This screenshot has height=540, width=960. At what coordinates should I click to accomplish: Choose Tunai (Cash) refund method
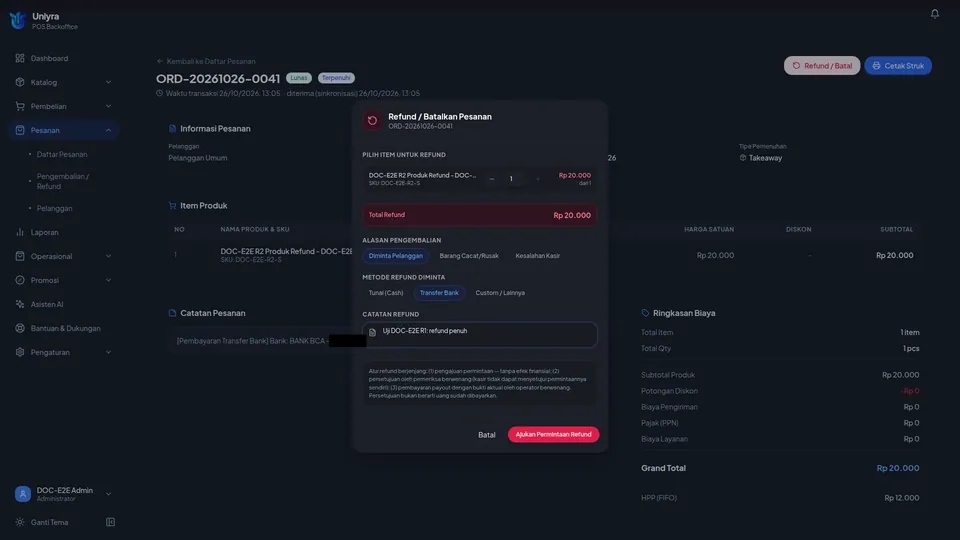pos(386,293)
